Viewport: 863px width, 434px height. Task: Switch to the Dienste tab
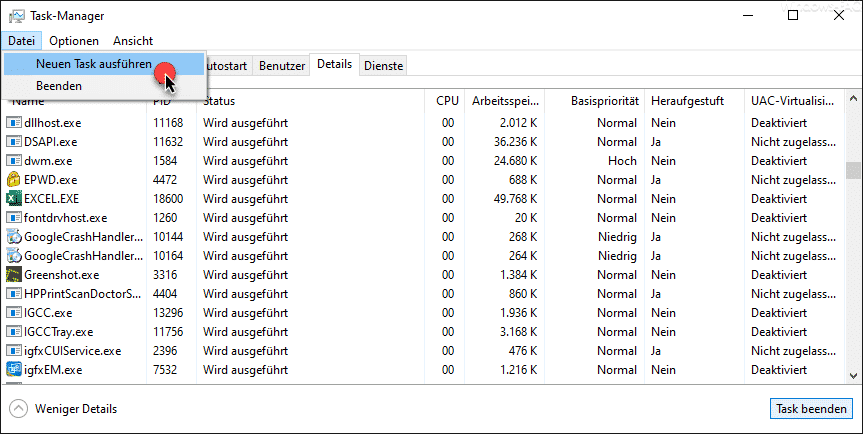pos(384,66)
